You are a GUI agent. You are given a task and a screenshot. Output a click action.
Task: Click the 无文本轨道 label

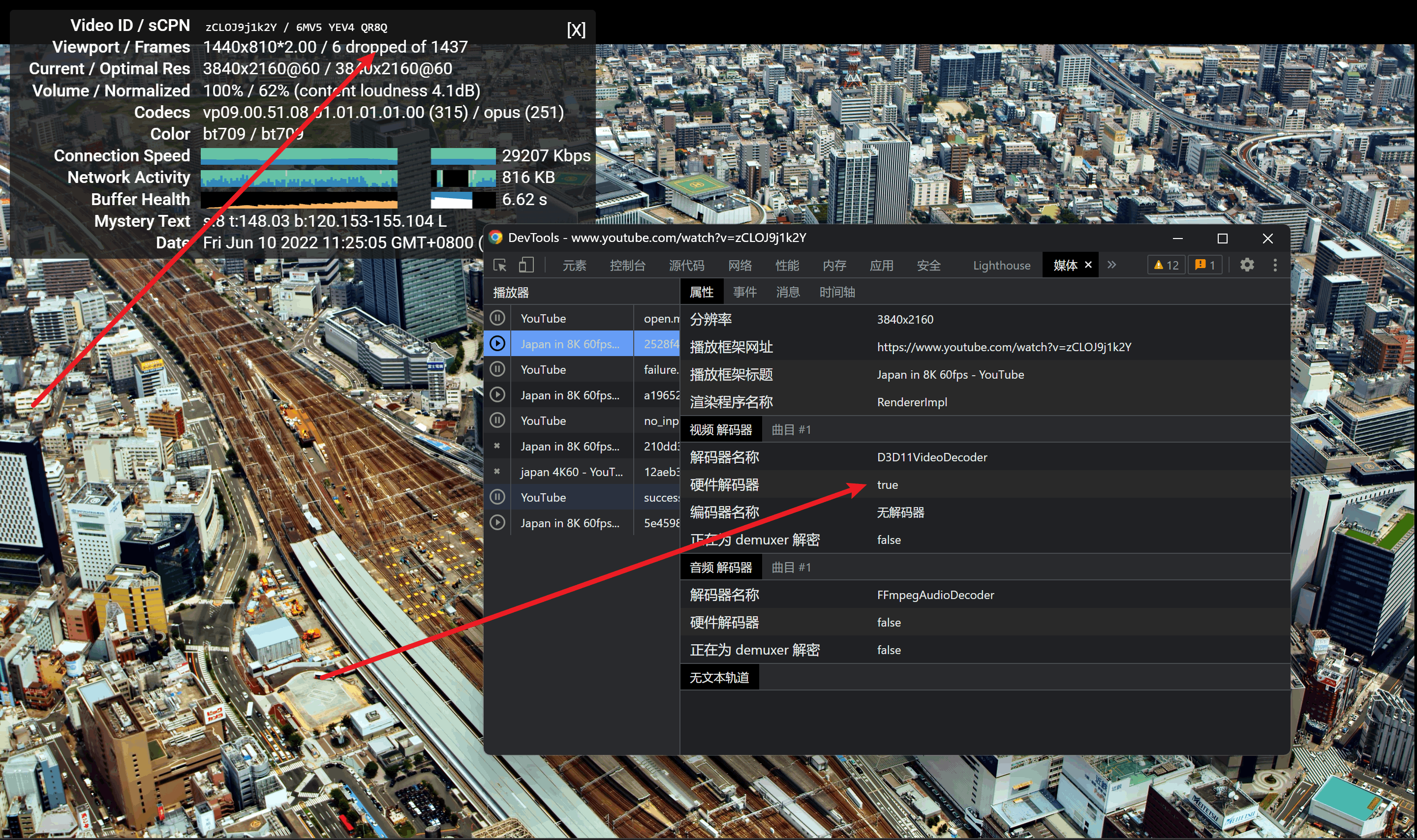pos(719,678)
